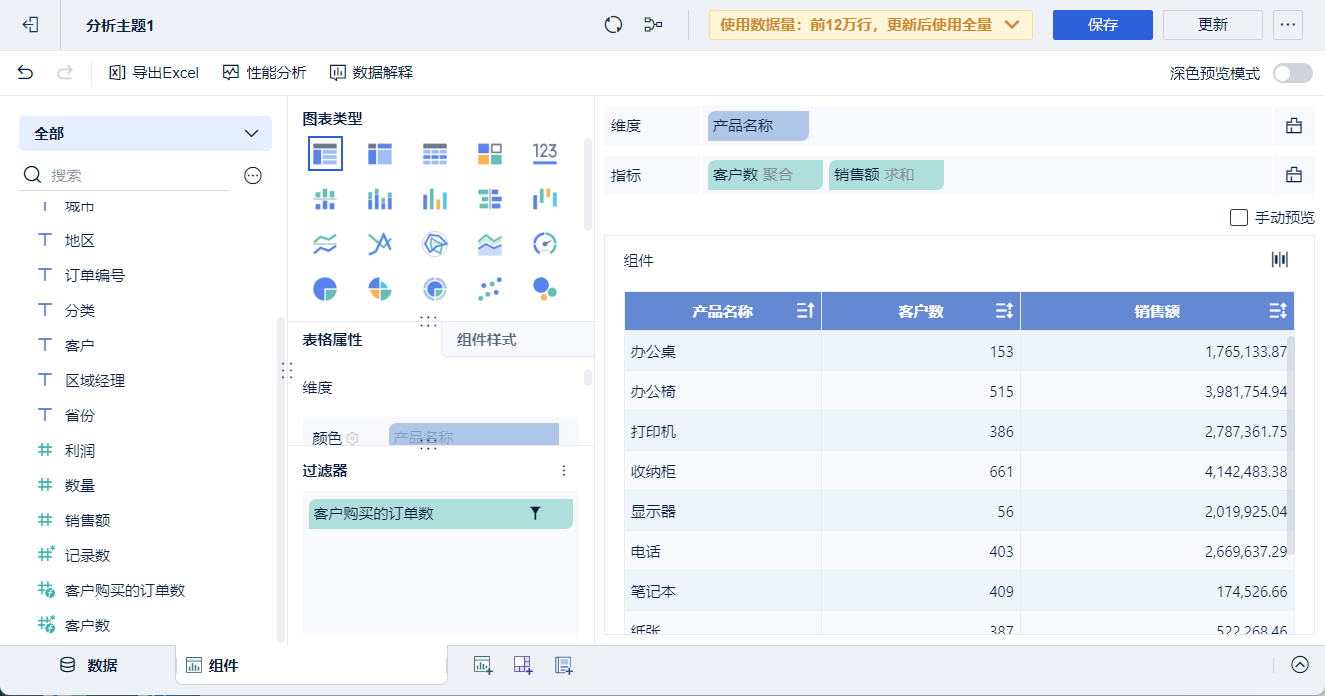1325x696 pixels.
Task: Click the sort icon in 客户数 column header
Action: point(1005,311)
